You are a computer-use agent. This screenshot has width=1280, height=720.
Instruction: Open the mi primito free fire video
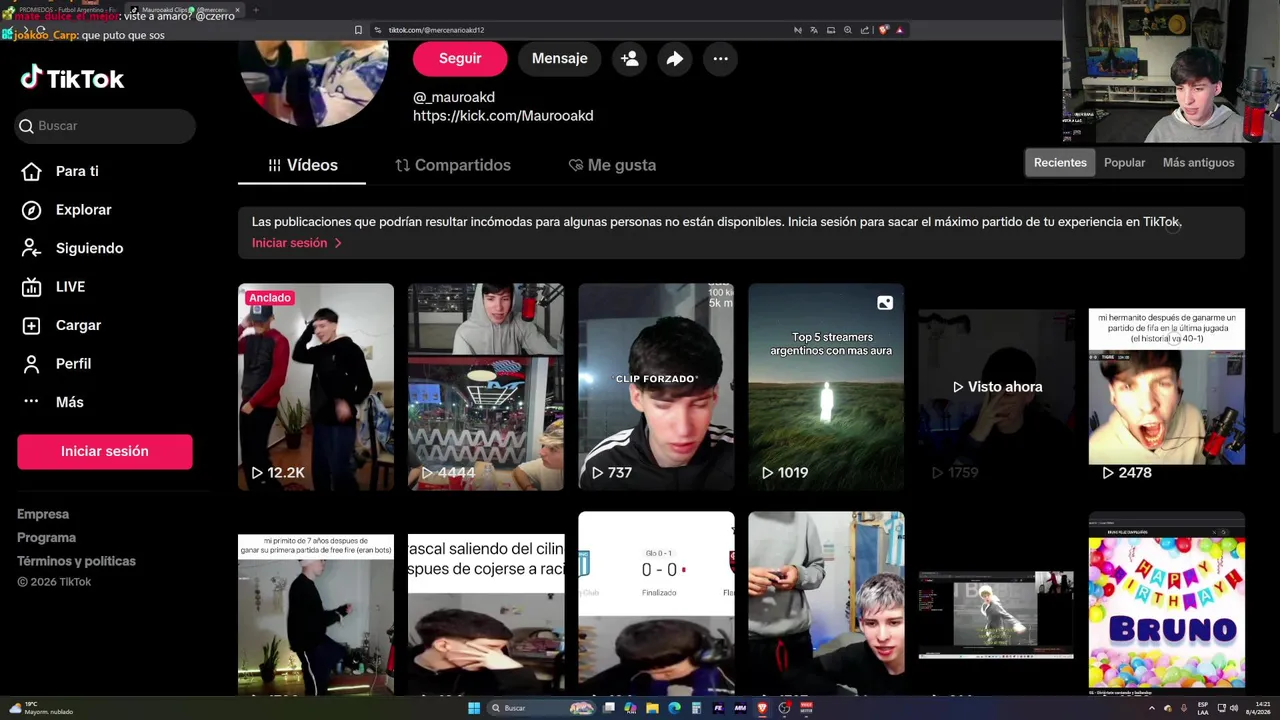point(316,603)
